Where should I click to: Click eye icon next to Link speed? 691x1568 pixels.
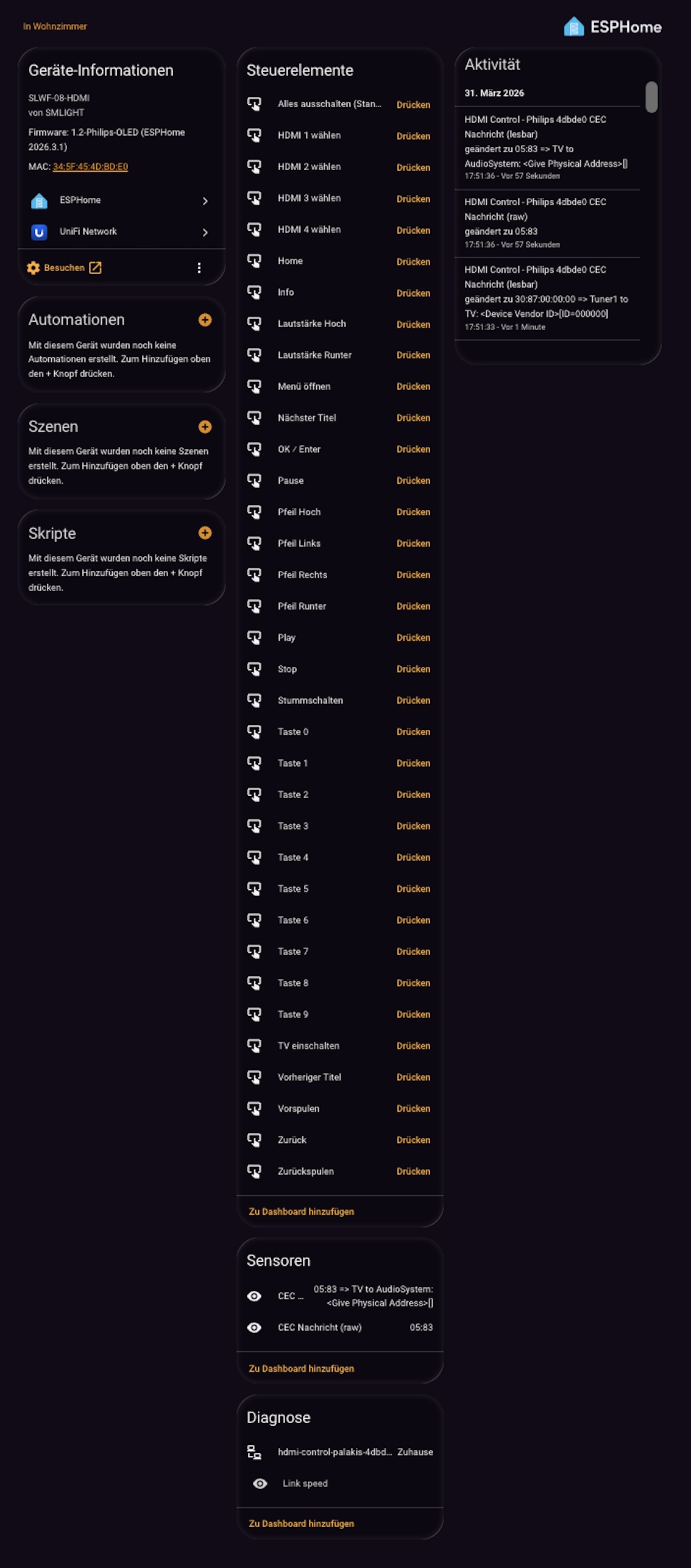click(260, 1483)
